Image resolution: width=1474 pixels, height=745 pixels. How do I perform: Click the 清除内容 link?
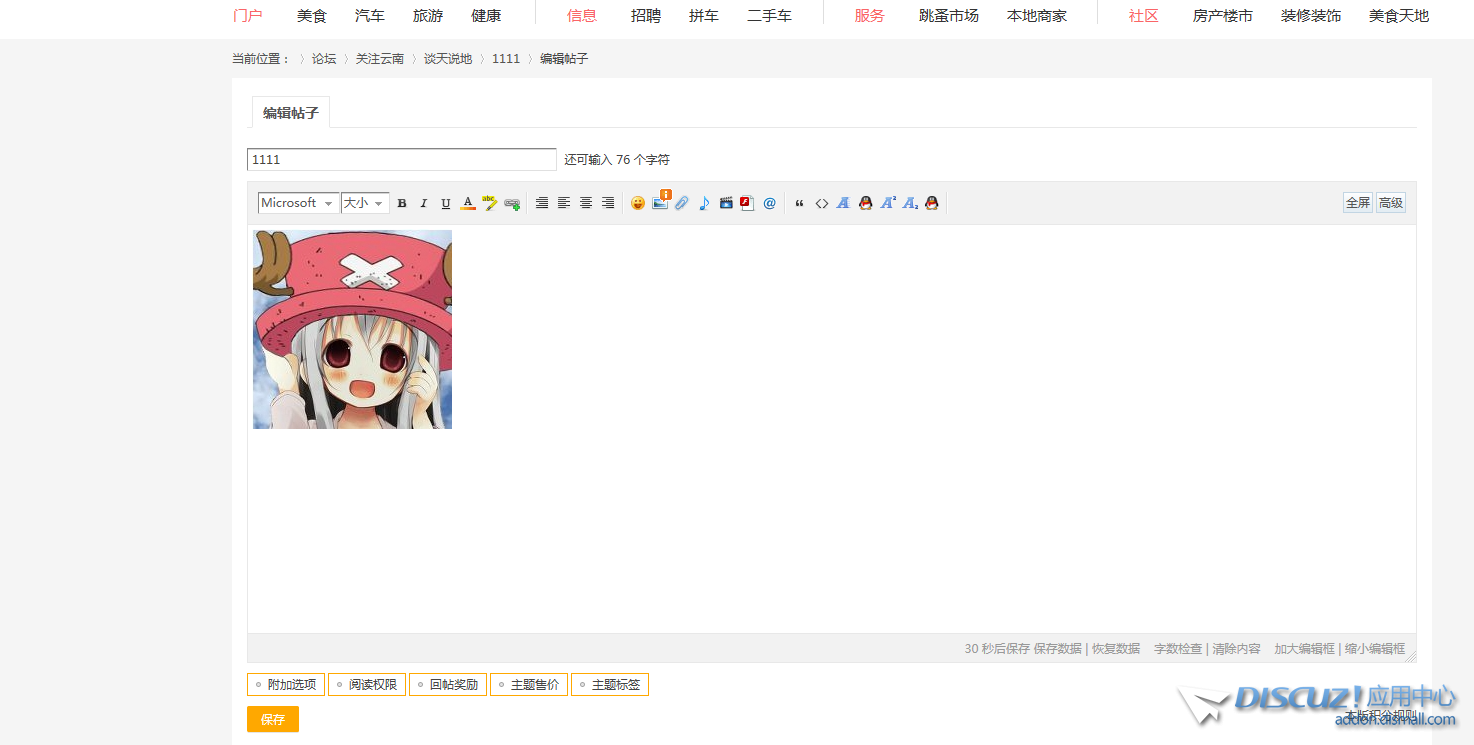tap(1236, 649)
